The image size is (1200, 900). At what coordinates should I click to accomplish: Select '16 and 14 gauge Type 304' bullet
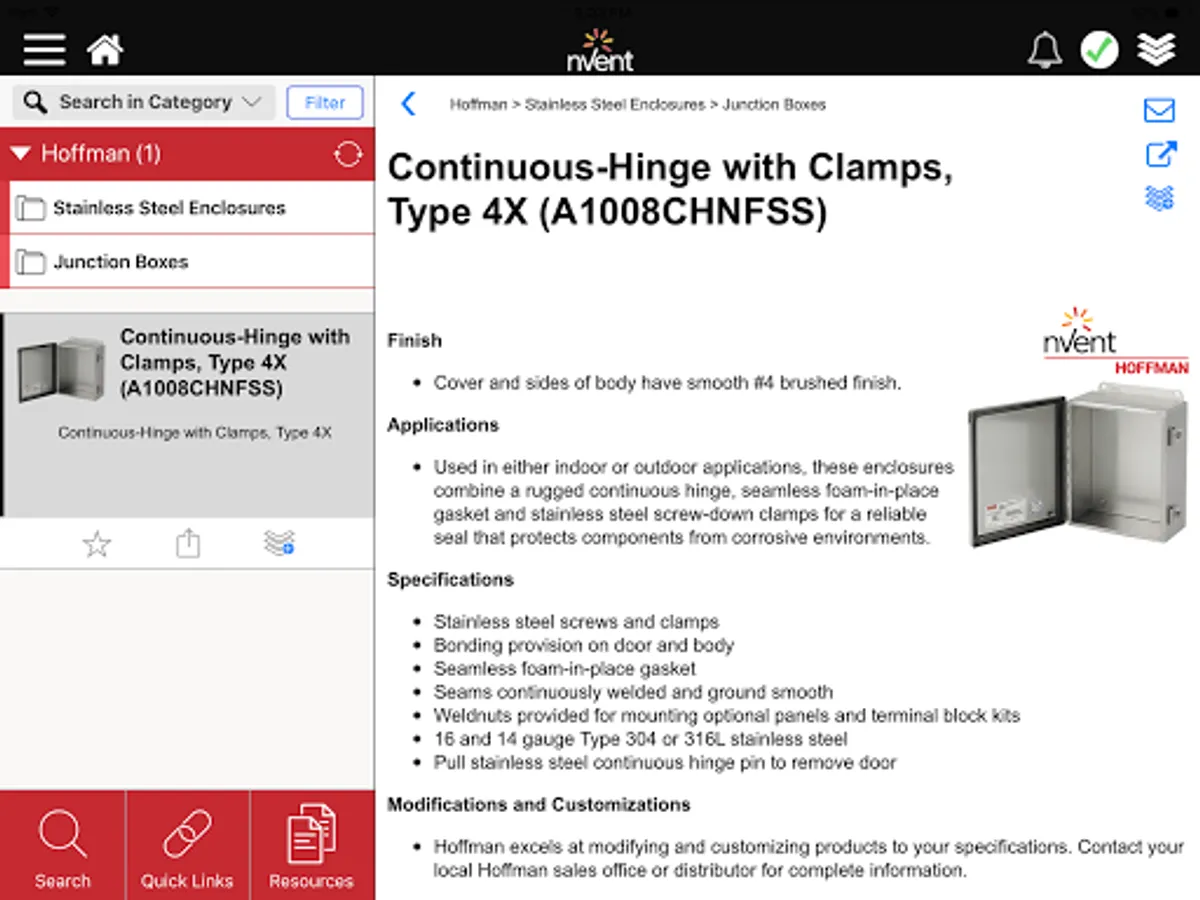[x=640, y=739]
